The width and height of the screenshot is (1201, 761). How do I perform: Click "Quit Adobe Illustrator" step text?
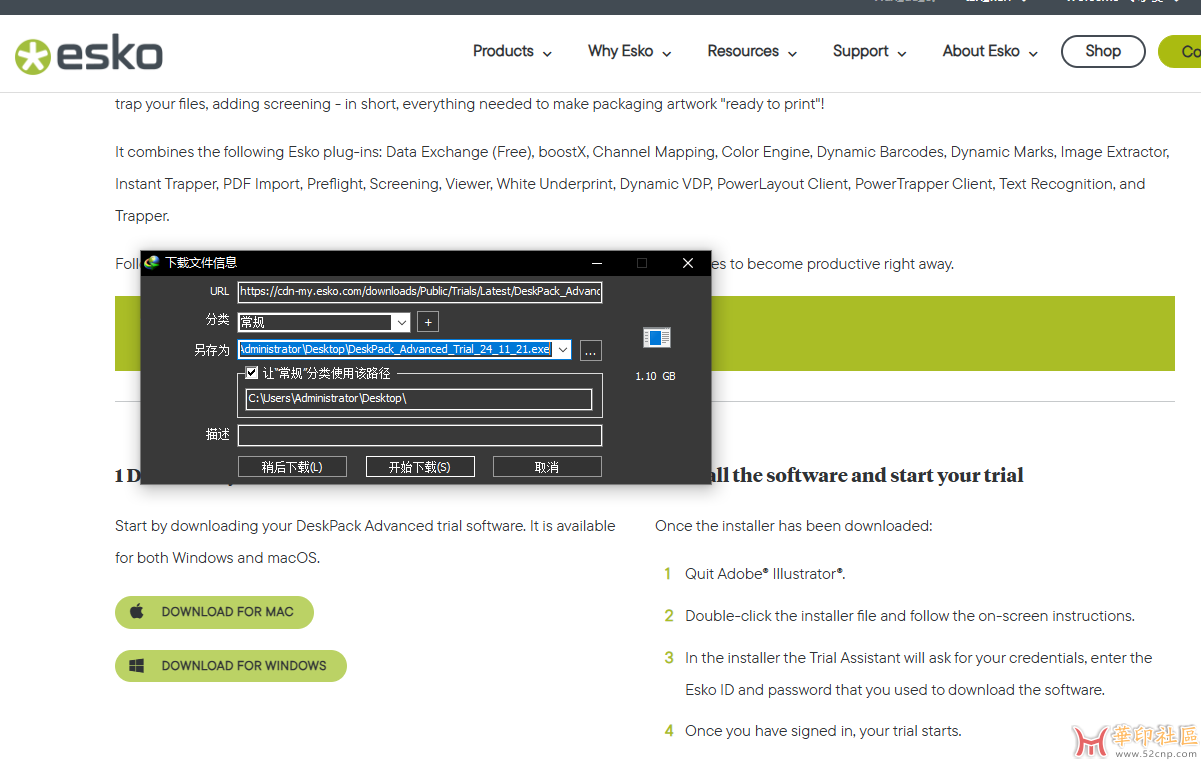(x=765, y=574)
